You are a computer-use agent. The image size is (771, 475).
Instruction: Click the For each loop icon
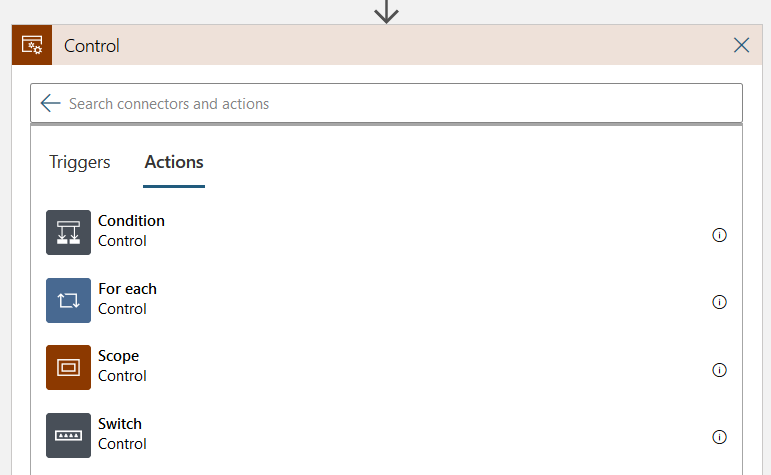(68, 300)
